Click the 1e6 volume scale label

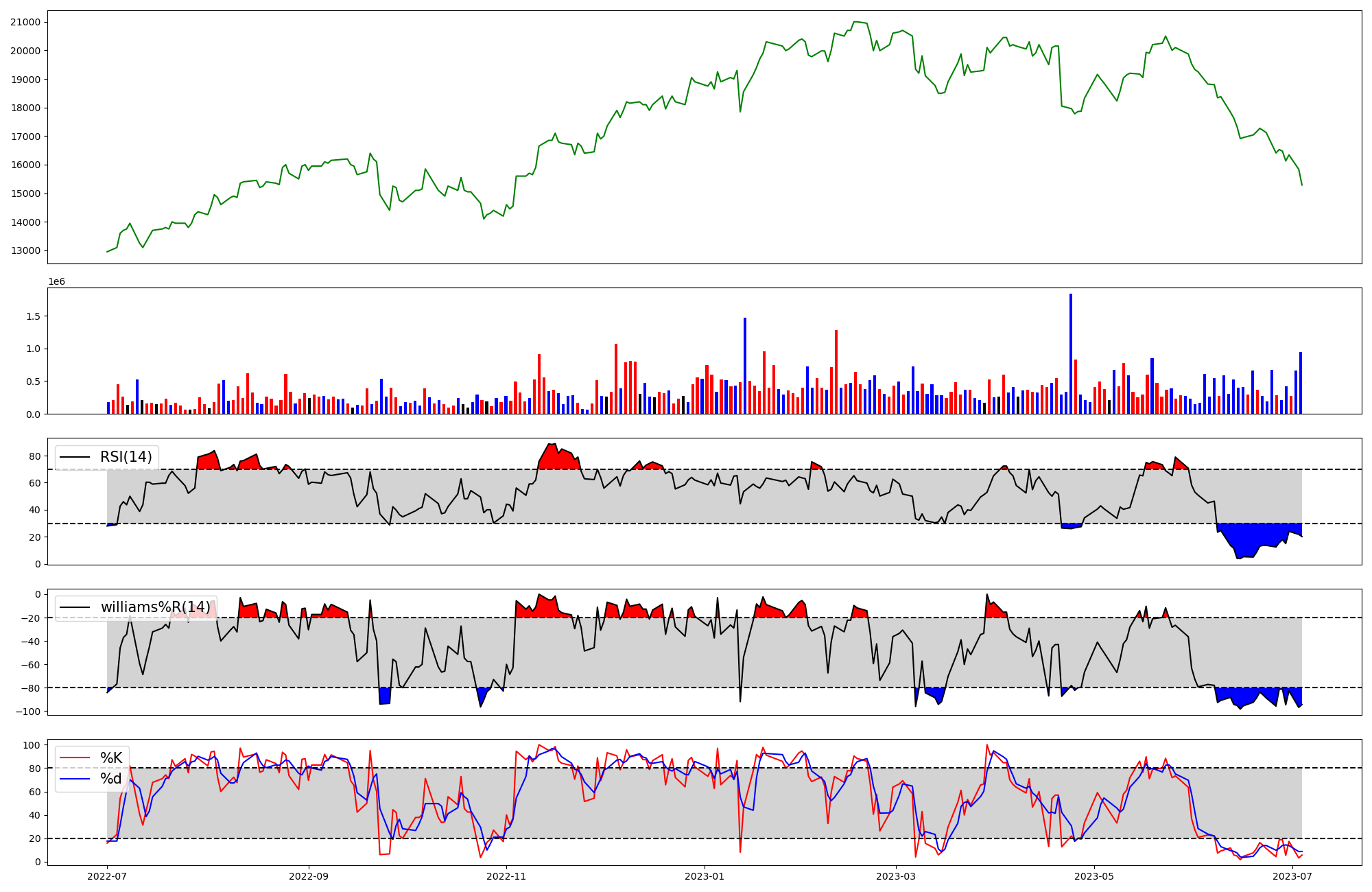56,282
